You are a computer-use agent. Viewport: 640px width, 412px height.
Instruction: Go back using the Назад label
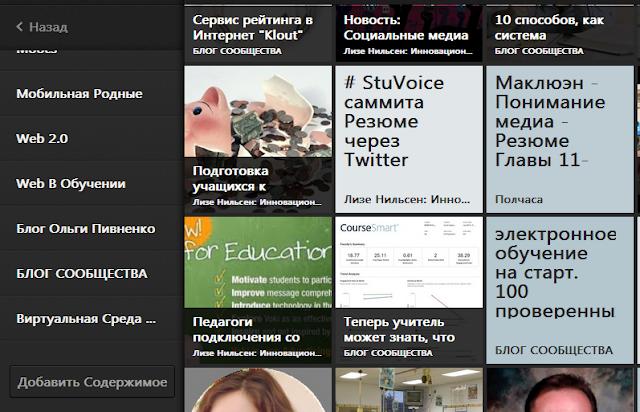pyautogui.click(x=49, y=27)
